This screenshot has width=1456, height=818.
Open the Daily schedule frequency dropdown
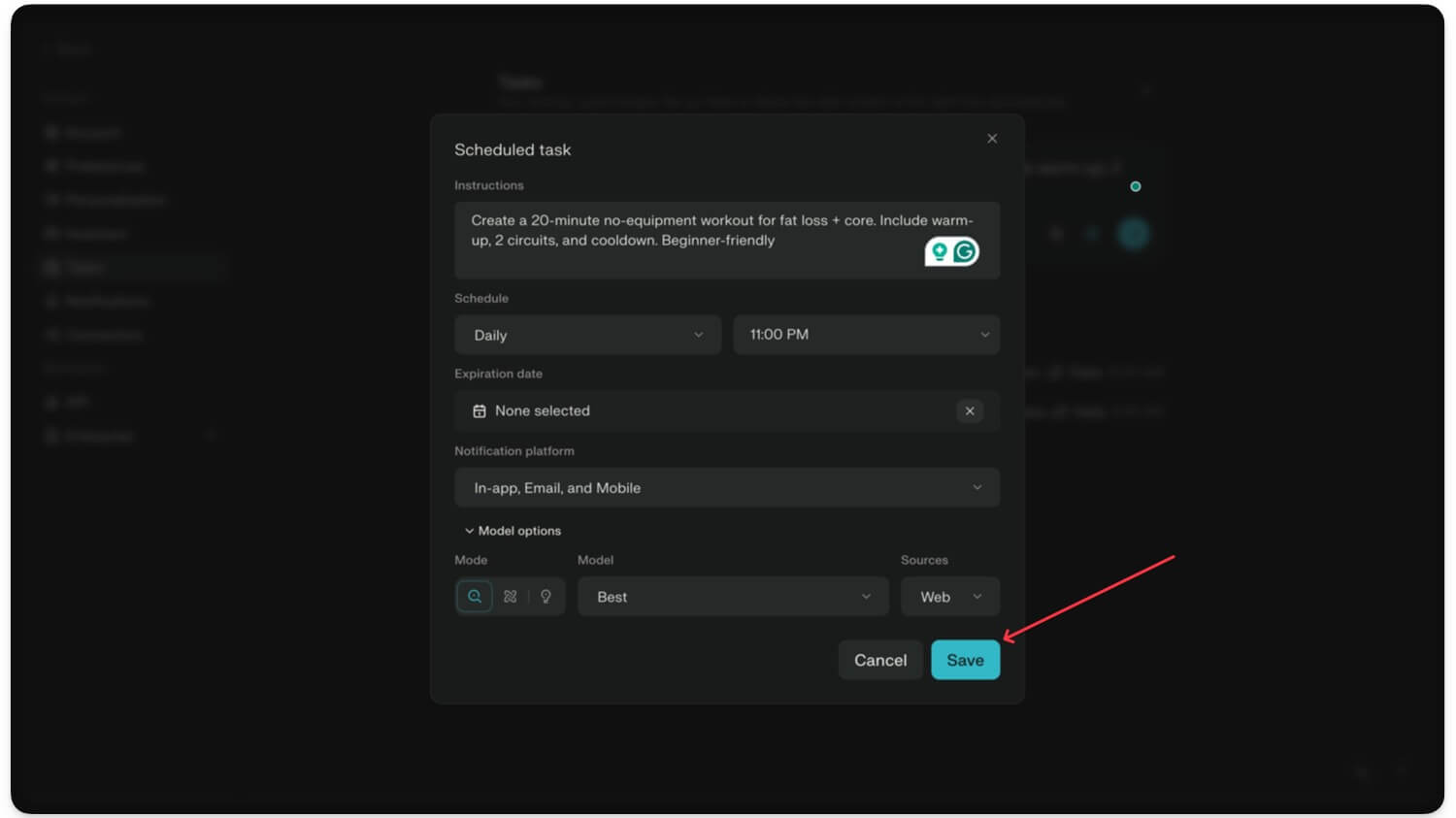[587, 335]
